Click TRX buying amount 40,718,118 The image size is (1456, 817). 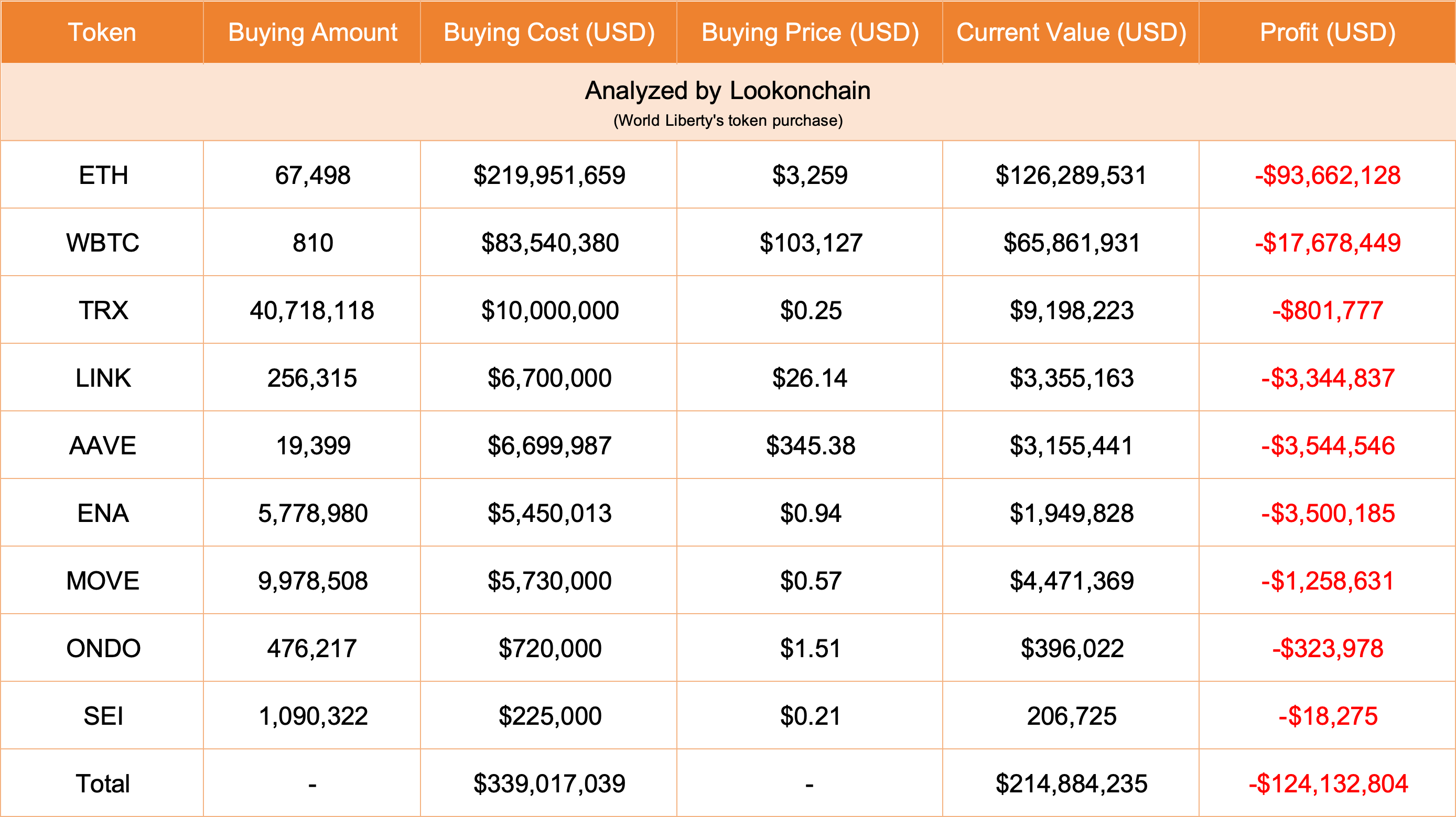[312, 310]
